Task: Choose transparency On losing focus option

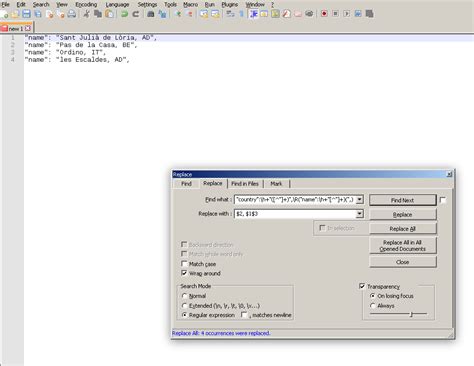Action: (373, 296)
